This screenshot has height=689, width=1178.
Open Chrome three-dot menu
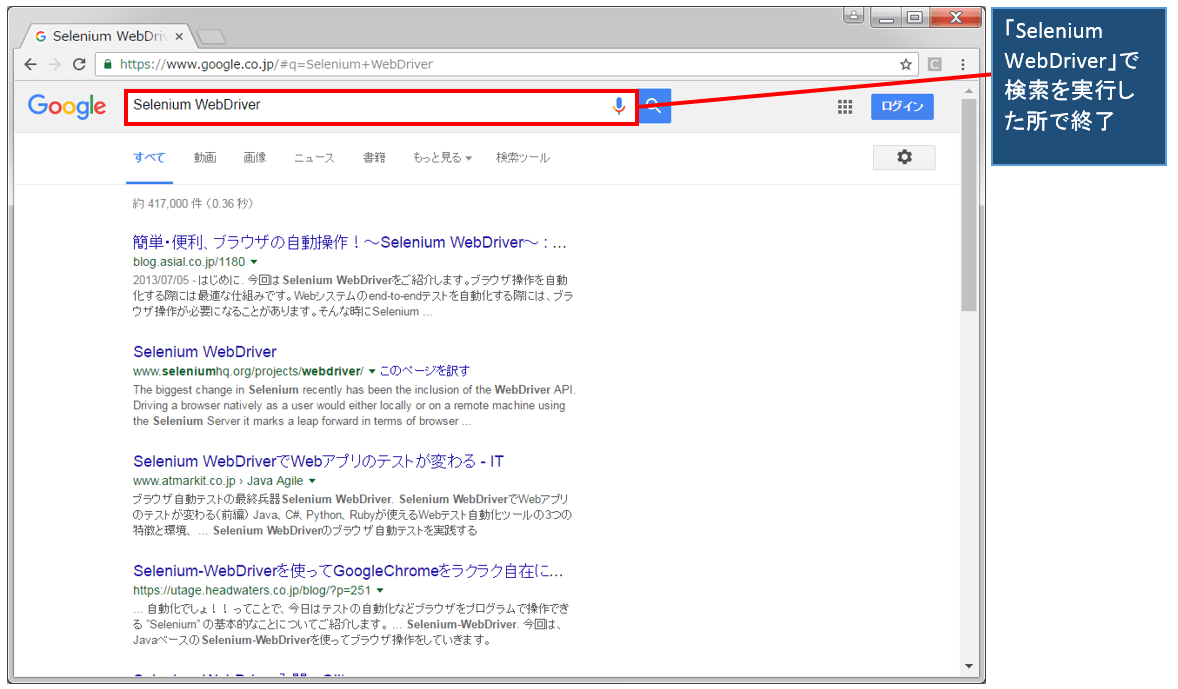pos(962,65)
